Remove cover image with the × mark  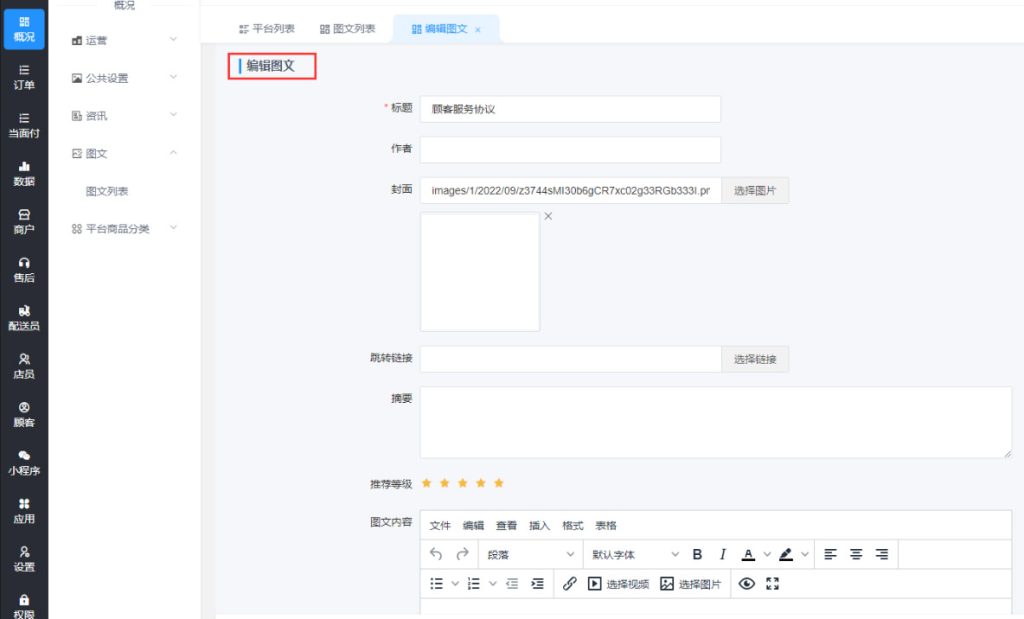[548, 216]
